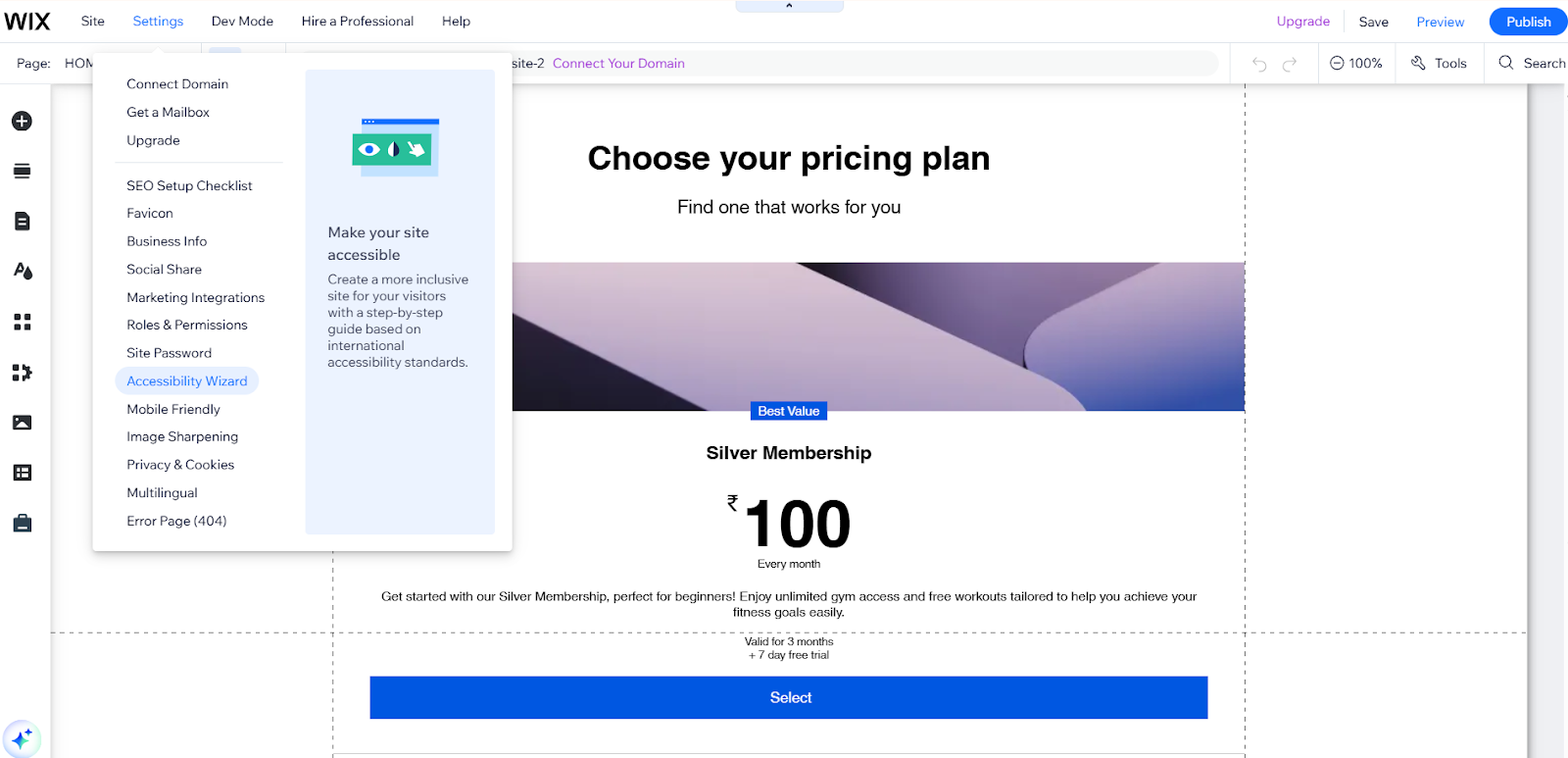Click the Redo arrow
Image resolution: width=1568 pixels, height=758 pixels.
point(1290,64)
